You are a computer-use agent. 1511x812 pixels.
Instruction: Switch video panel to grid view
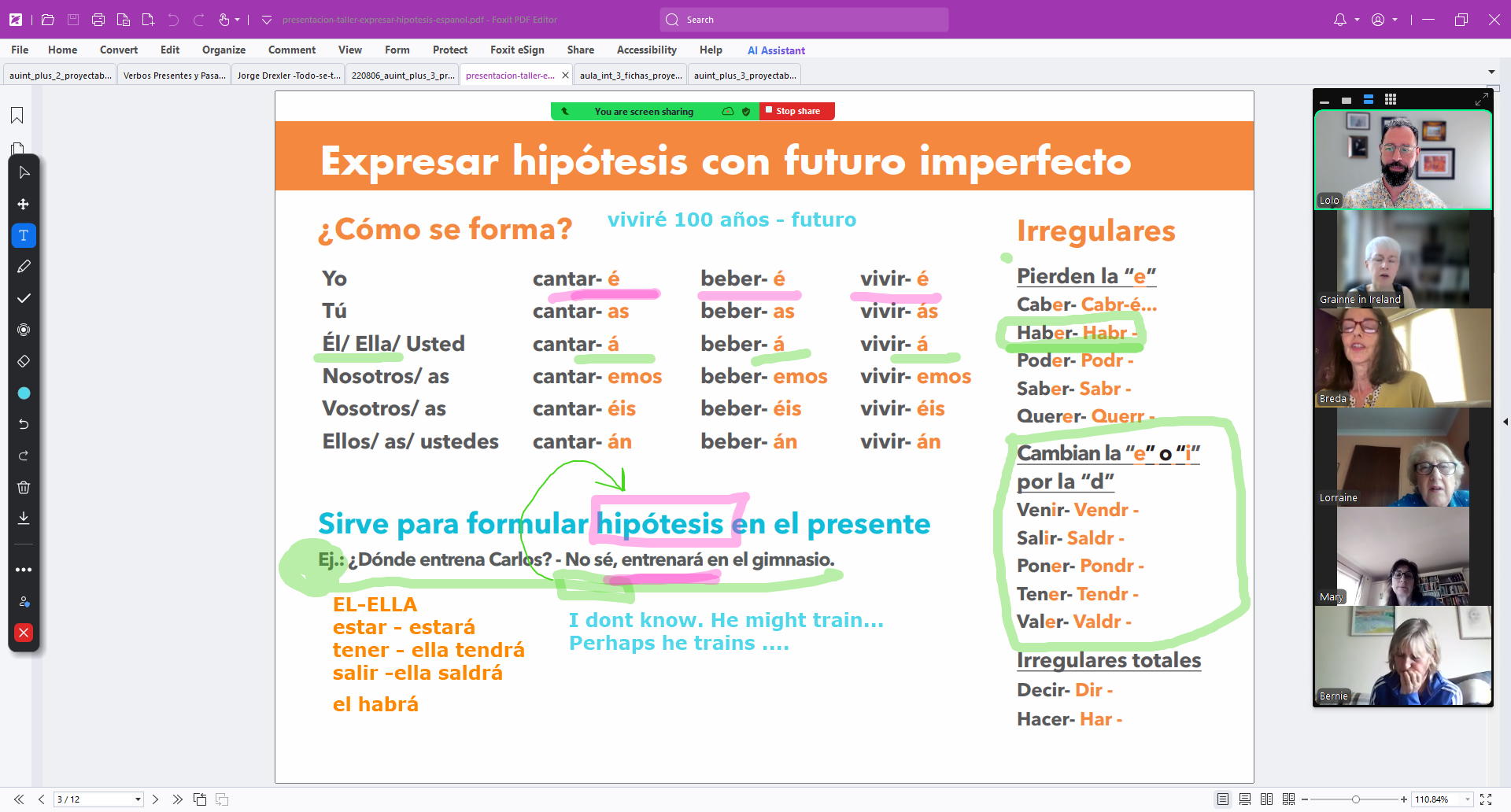(x=1391, y=99)
